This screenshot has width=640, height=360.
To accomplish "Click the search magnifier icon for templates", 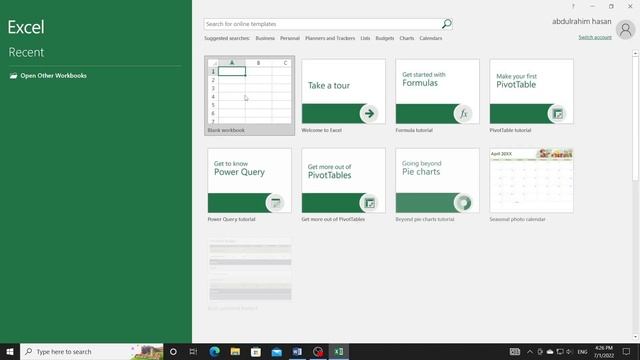I will point(447,24).
